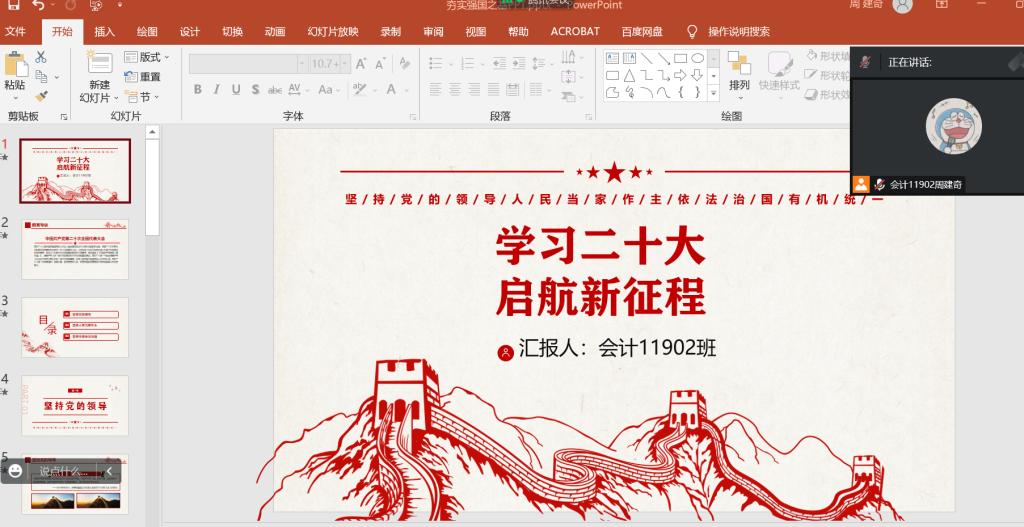Click the 重置 reset button
The image size is (1024, 527).
[x=143, y=77]
